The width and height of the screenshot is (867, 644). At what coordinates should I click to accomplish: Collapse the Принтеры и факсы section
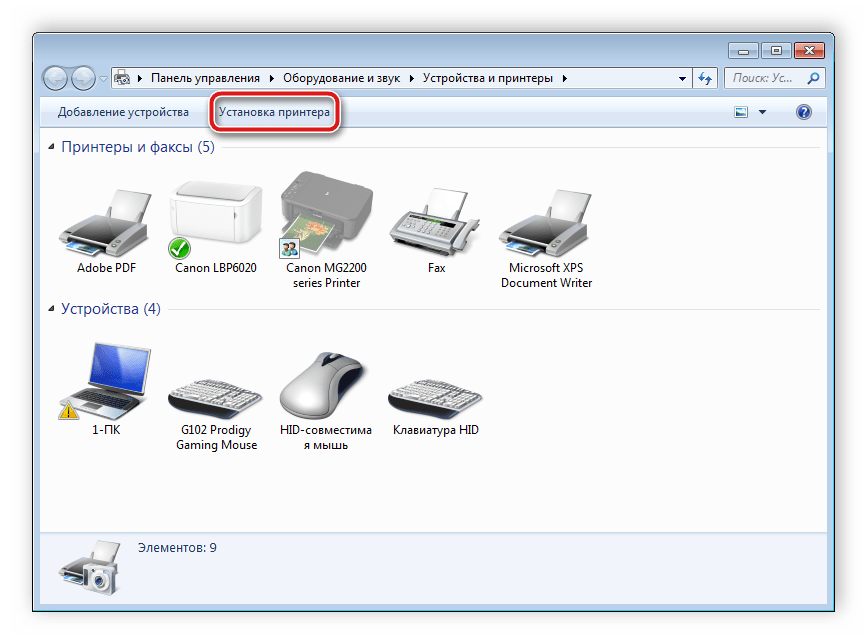(53, 146)
